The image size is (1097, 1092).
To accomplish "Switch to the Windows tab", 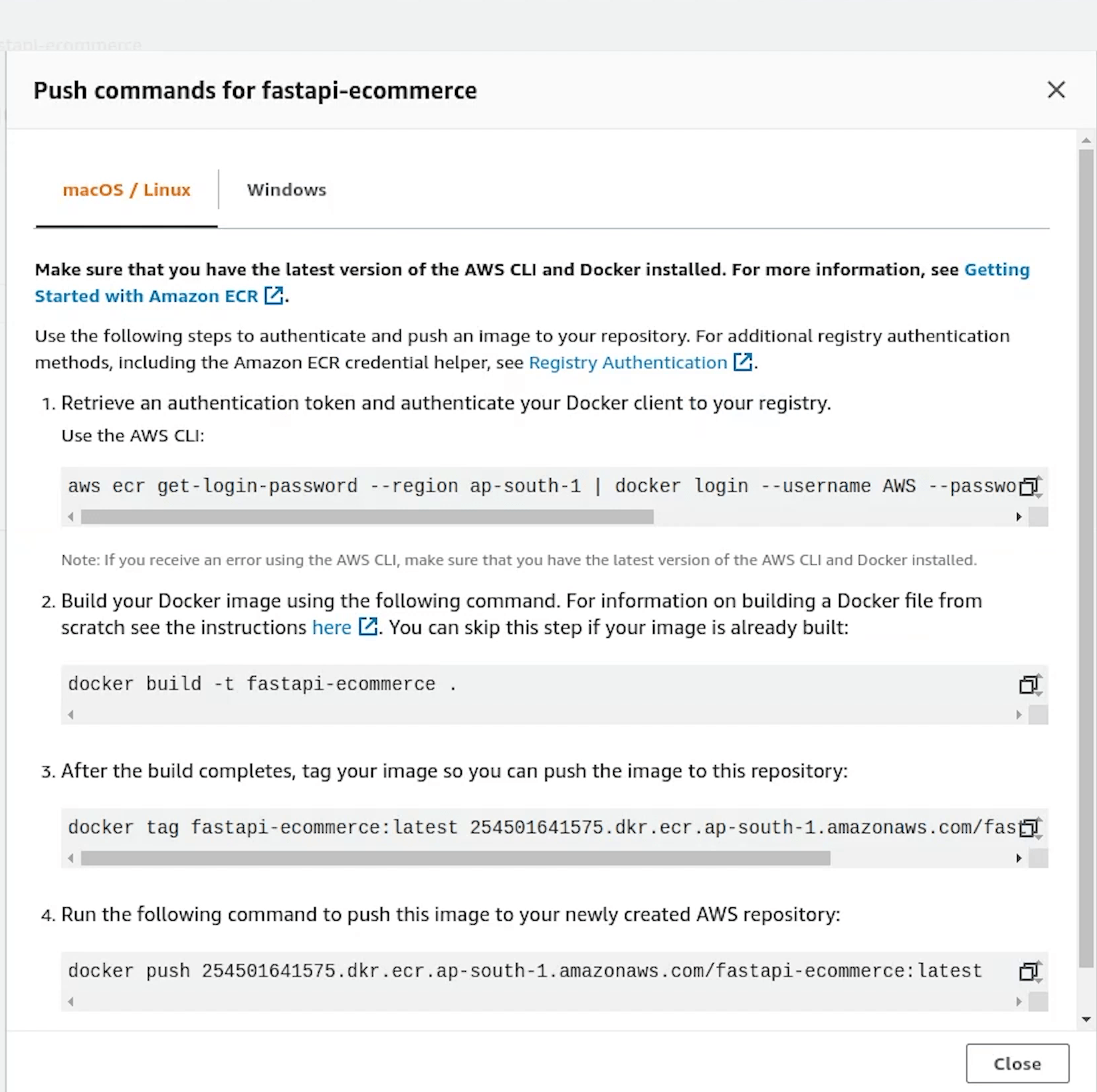I will pyautogui.click(x=286, y=190).
